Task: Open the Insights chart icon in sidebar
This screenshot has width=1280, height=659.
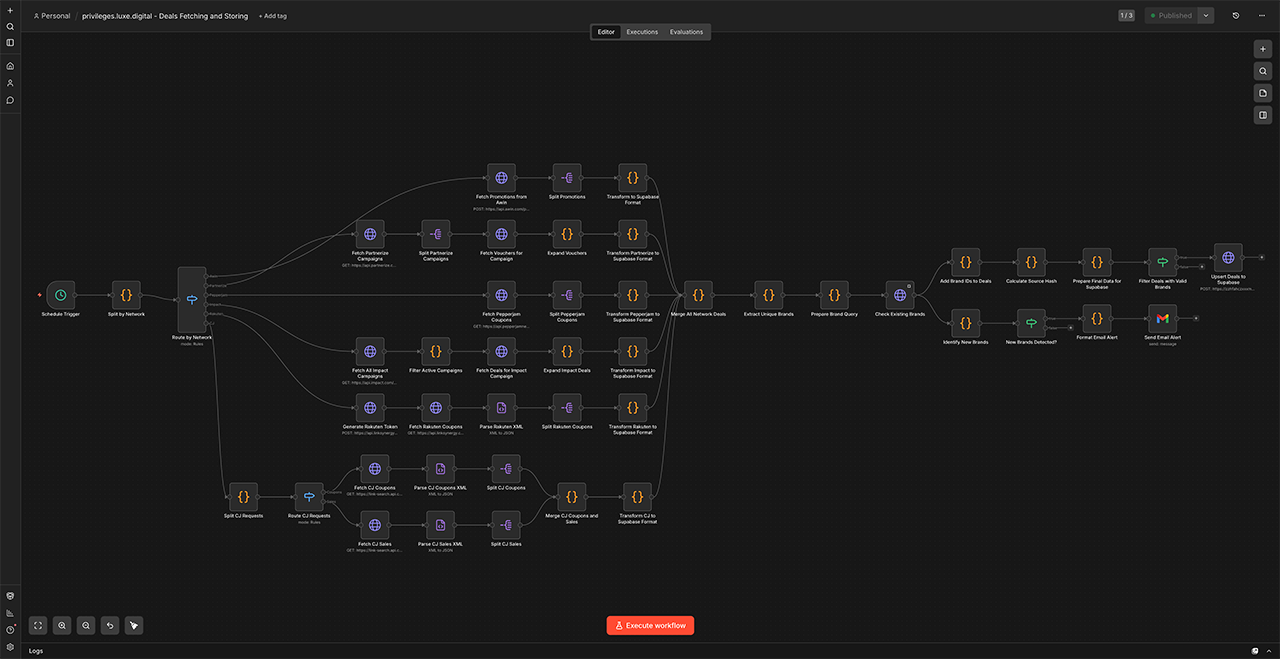Action: [10, 613]
